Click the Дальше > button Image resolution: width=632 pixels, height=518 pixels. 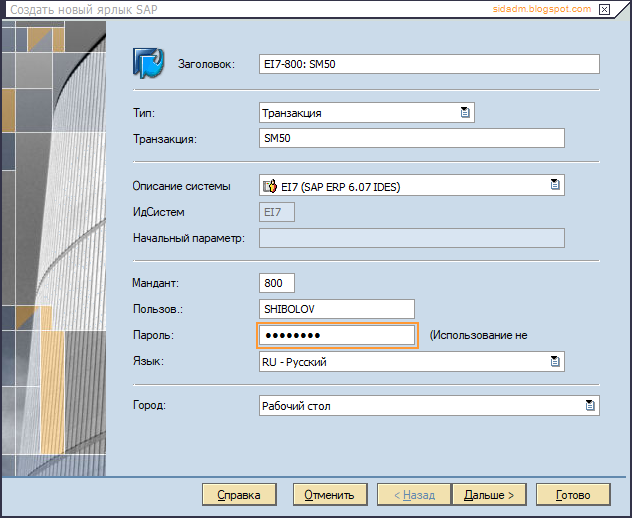[489, 495]
